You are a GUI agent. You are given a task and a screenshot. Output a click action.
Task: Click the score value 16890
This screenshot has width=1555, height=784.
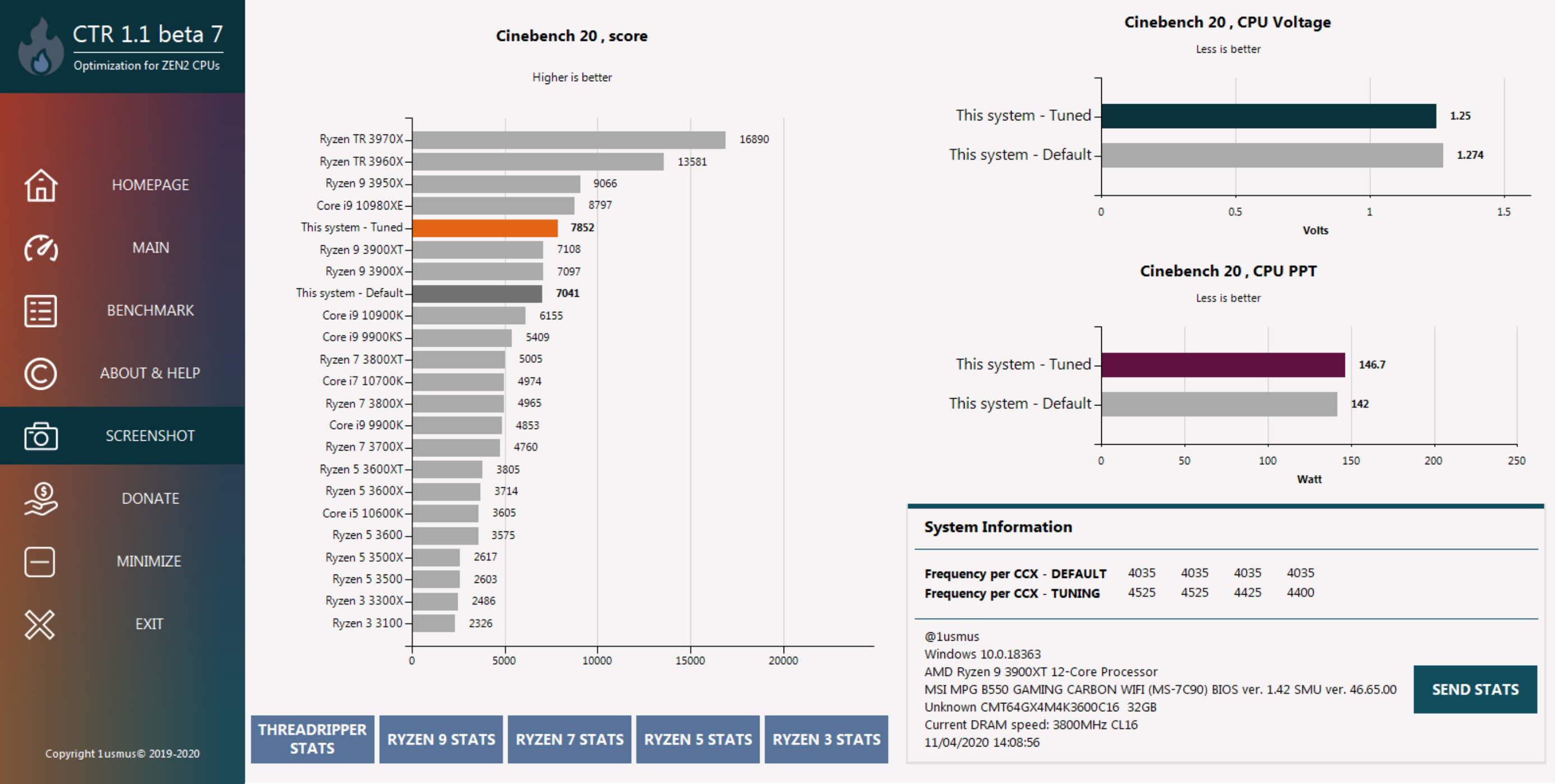point(754,139)
